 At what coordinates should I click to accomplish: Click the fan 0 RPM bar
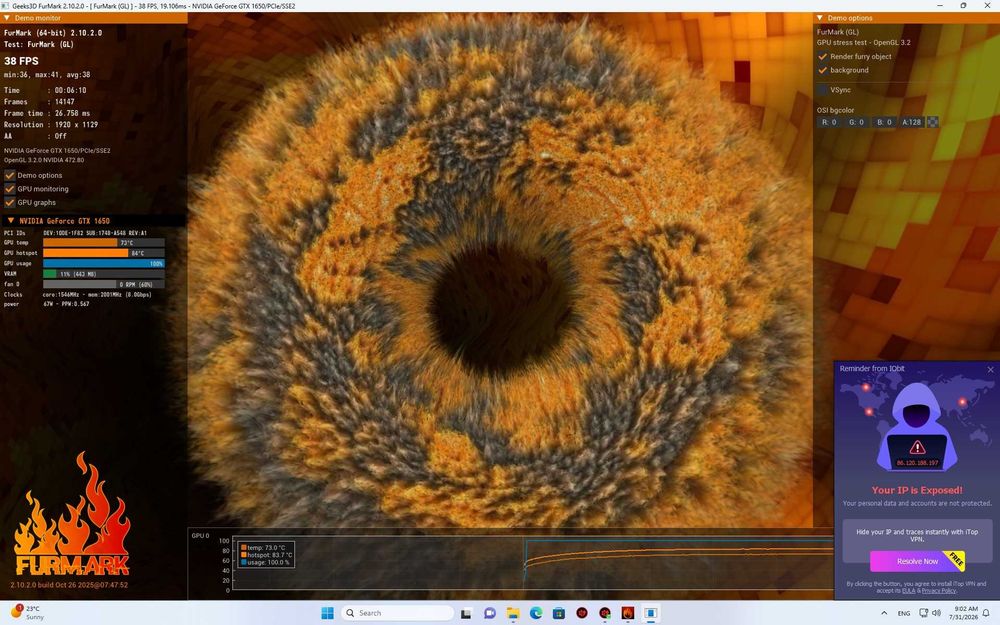[103, 284]
